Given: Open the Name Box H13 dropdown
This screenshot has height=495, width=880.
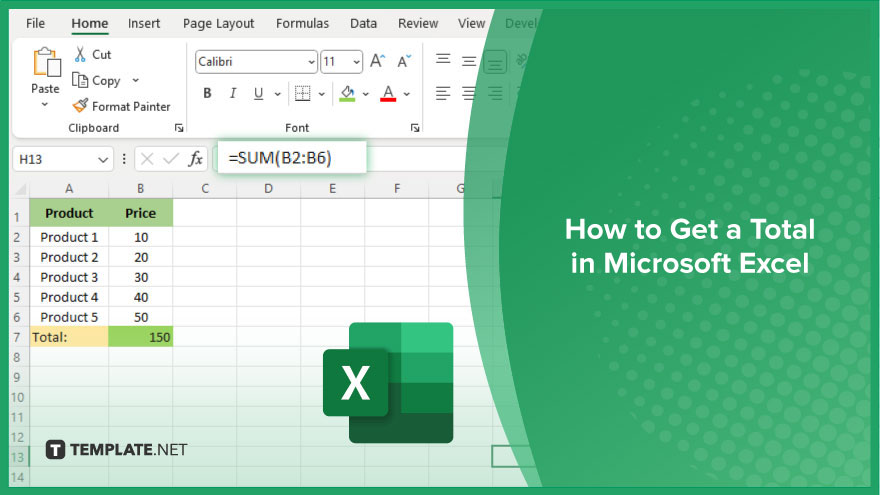Looking at the screenshot, I should pos(103,160).
